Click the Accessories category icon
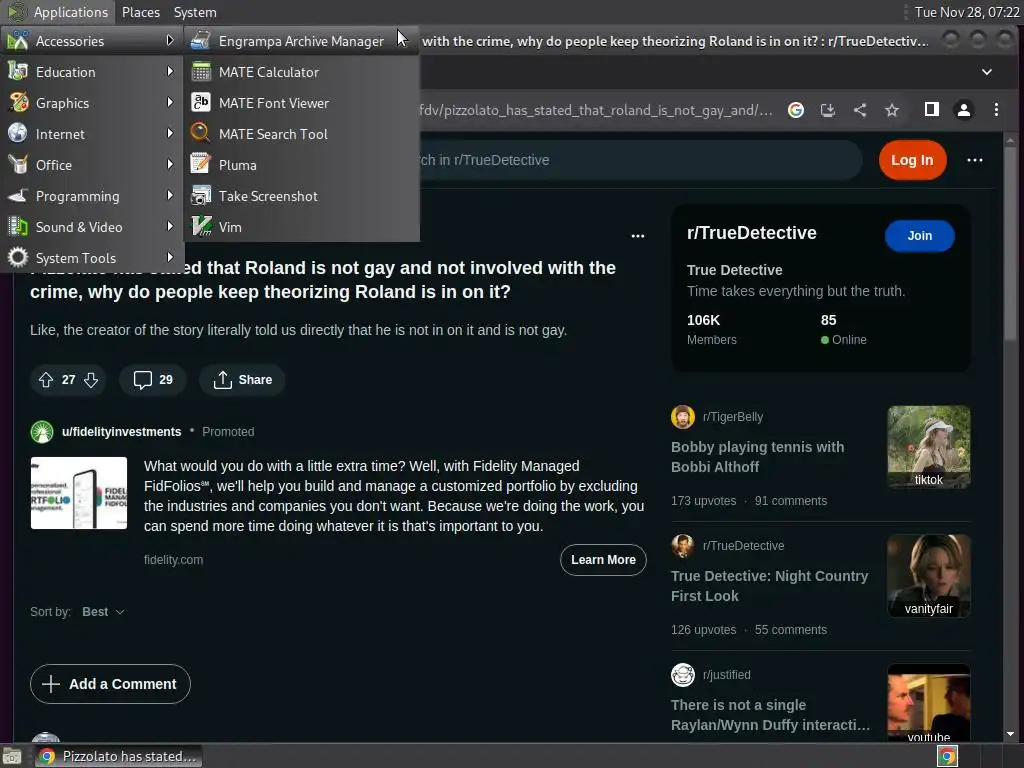 [x=18, y=40]
